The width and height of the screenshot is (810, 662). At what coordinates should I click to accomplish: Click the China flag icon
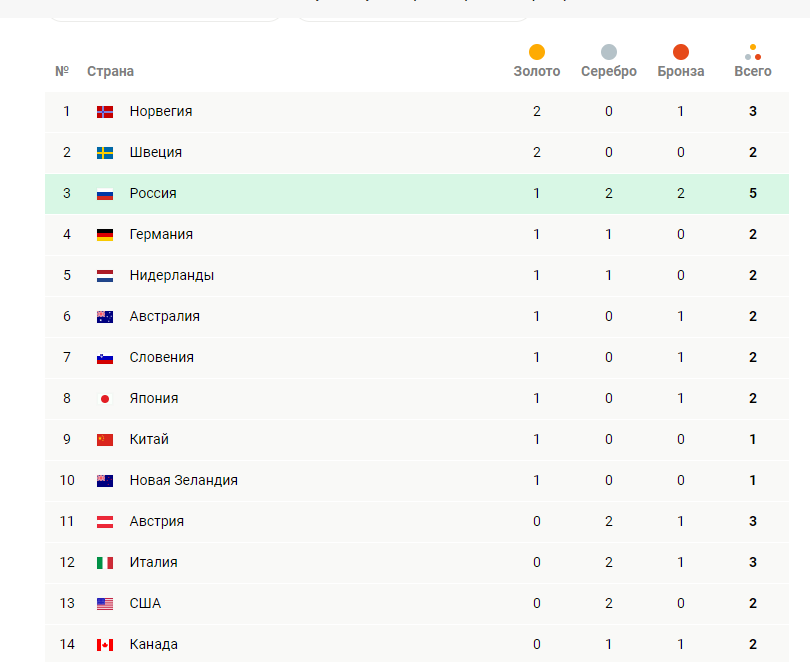point(105,440)
